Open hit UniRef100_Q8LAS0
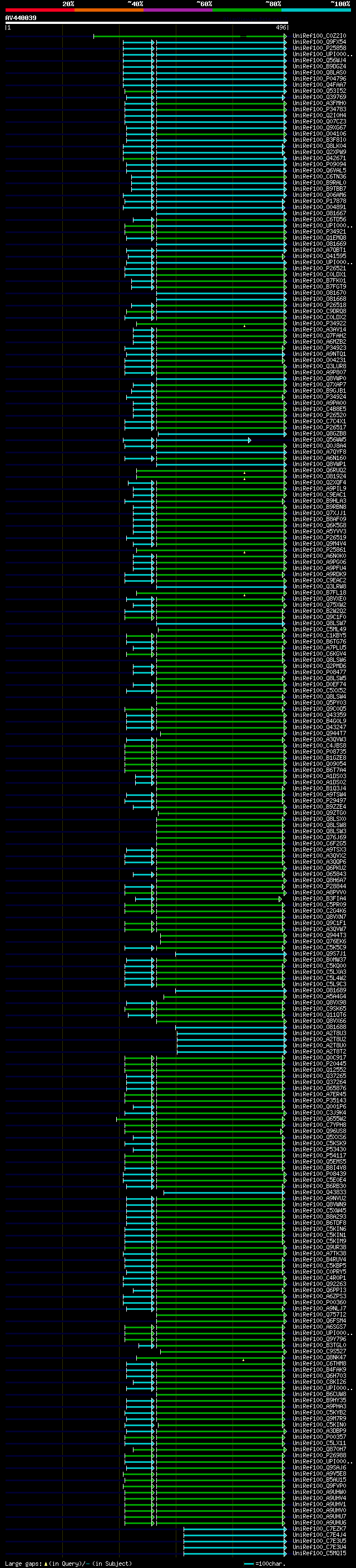356x1568 pixels. 319,72
